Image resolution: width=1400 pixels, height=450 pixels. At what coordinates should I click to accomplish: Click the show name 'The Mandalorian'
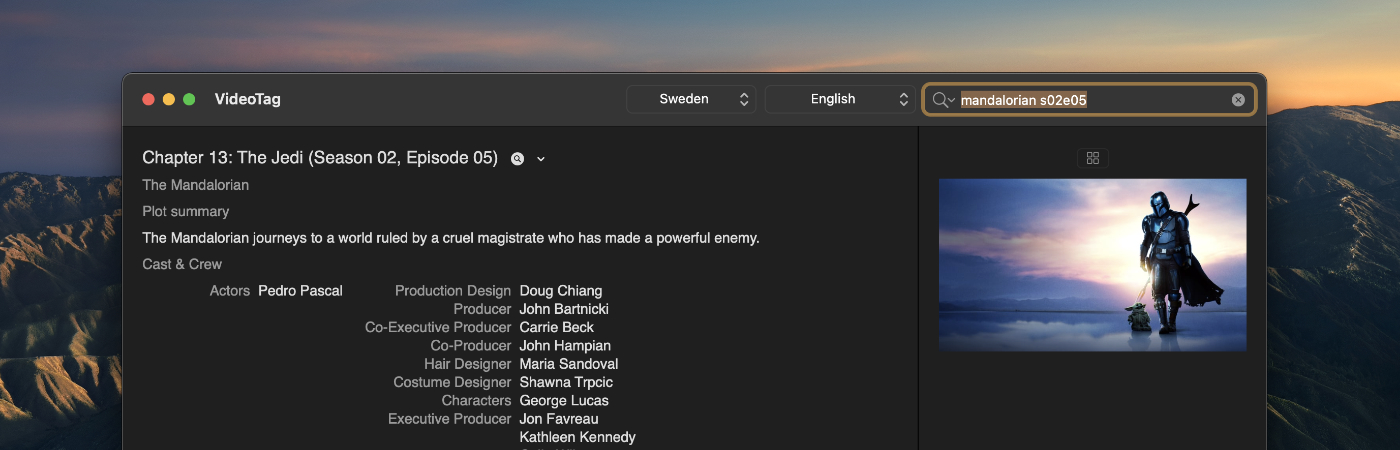tap(195, 185)
